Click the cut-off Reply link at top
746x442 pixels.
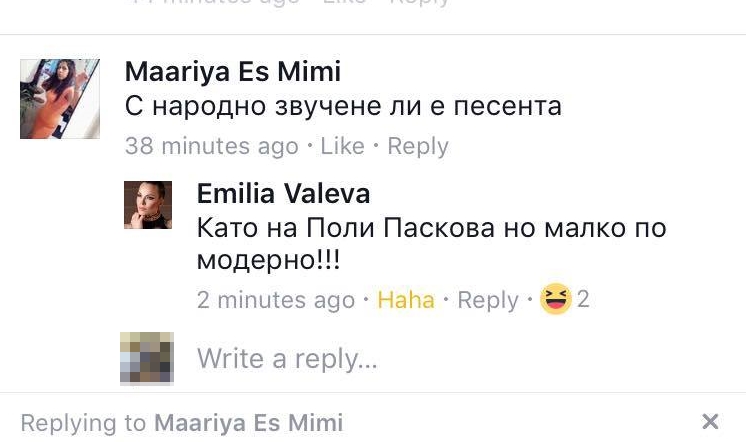(x=420, y=3)
